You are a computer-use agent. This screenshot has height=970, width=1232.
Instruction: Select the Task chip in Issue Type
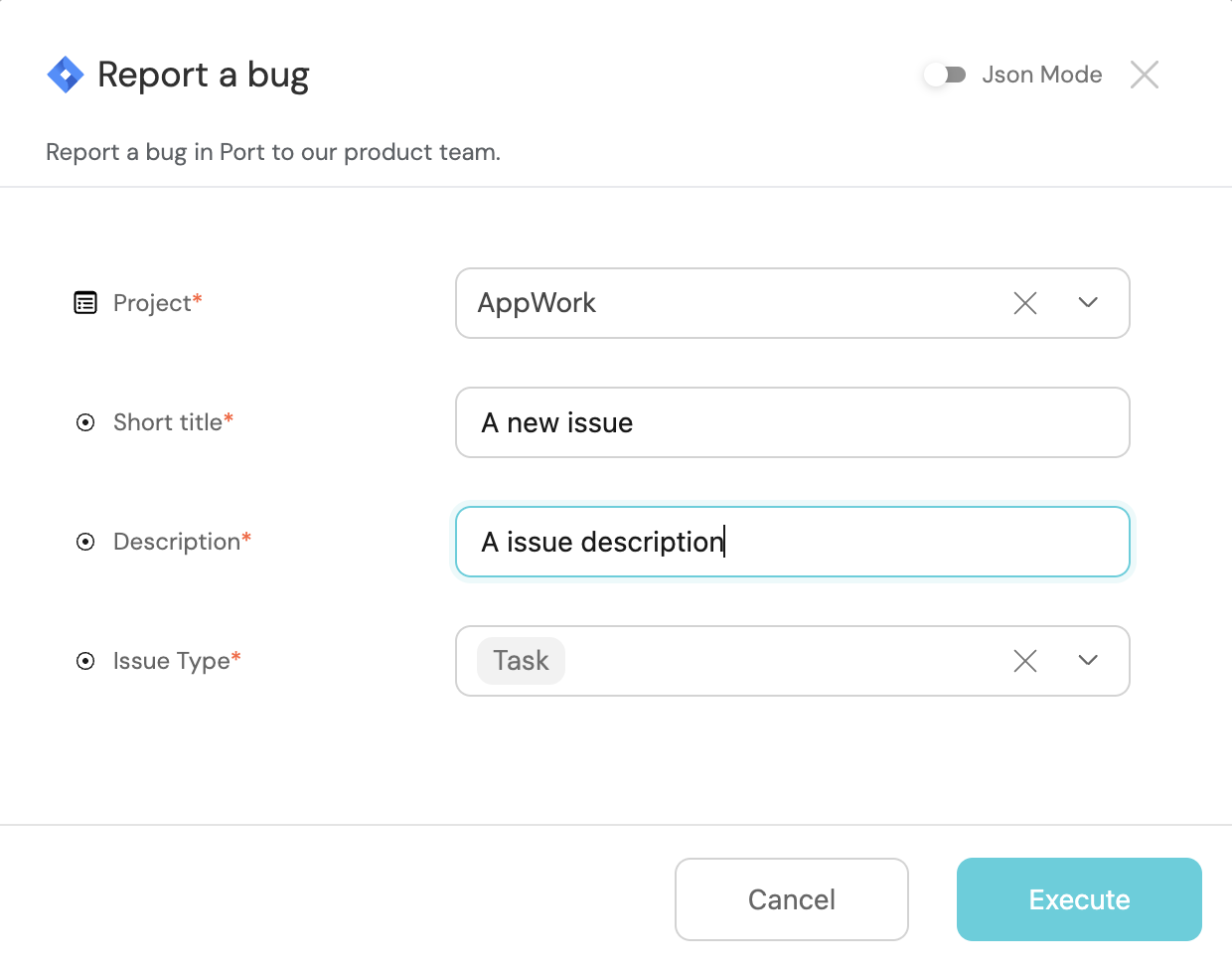(521, 661)
